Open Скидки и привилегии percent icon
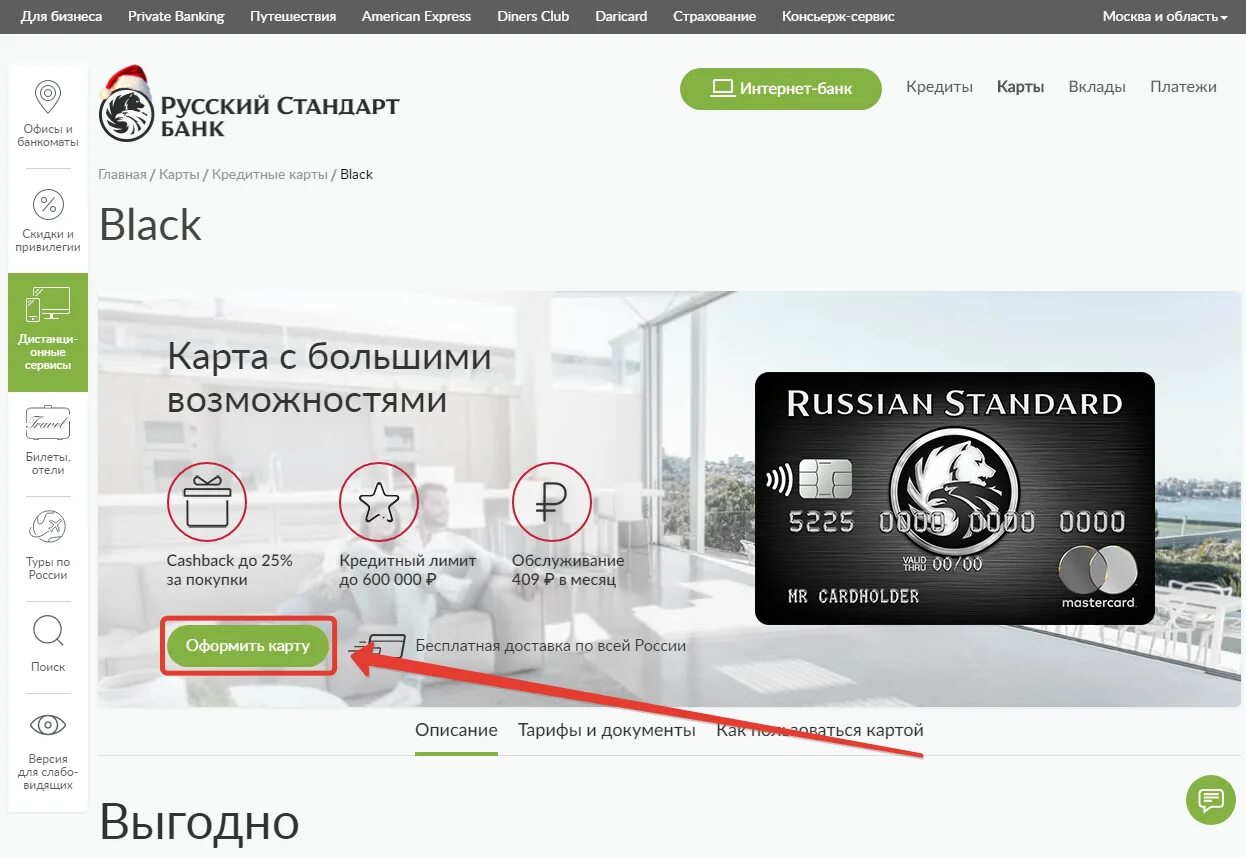 48,206
